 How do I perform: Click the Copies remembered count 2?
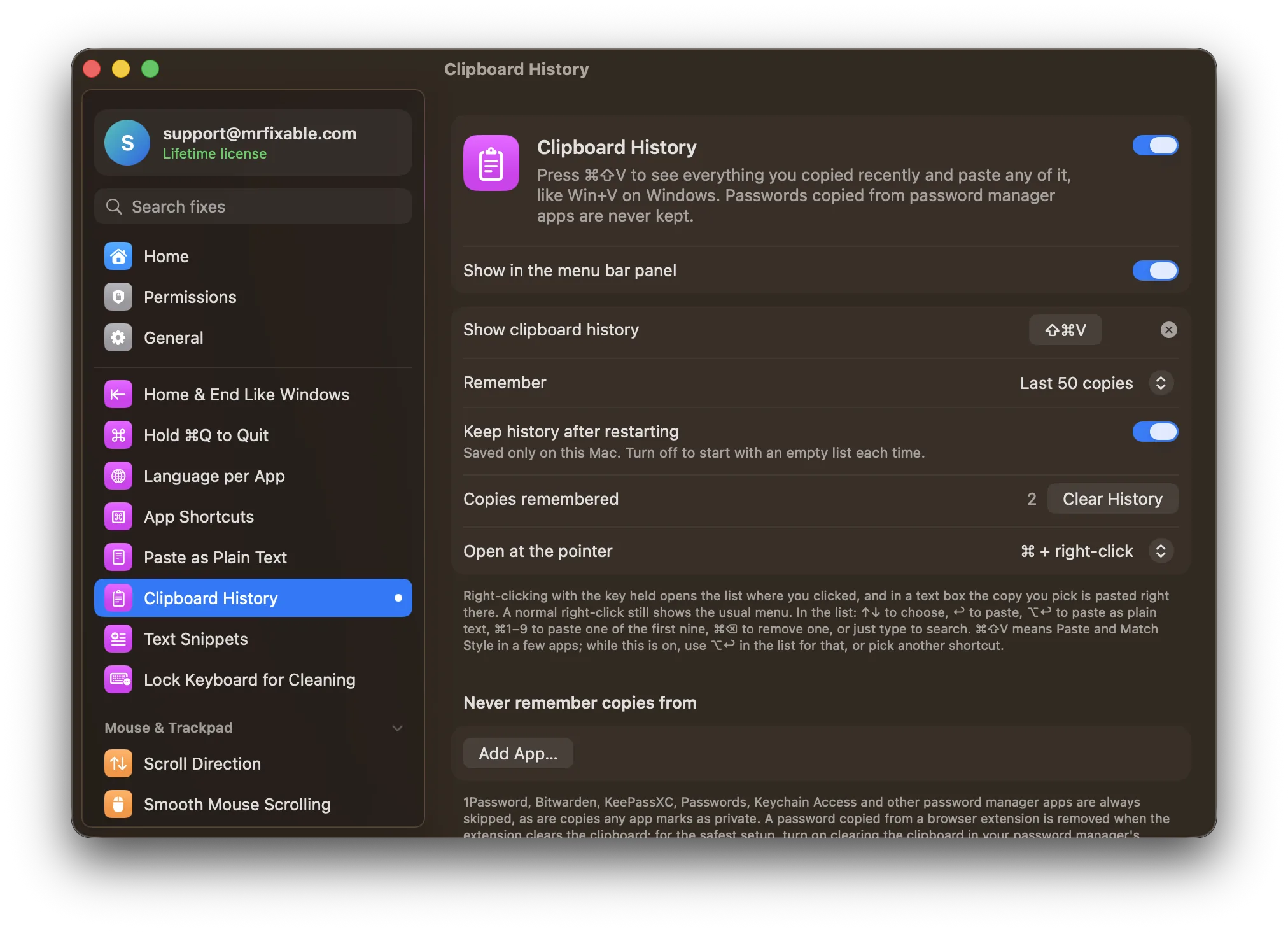tap(1032, 498)
